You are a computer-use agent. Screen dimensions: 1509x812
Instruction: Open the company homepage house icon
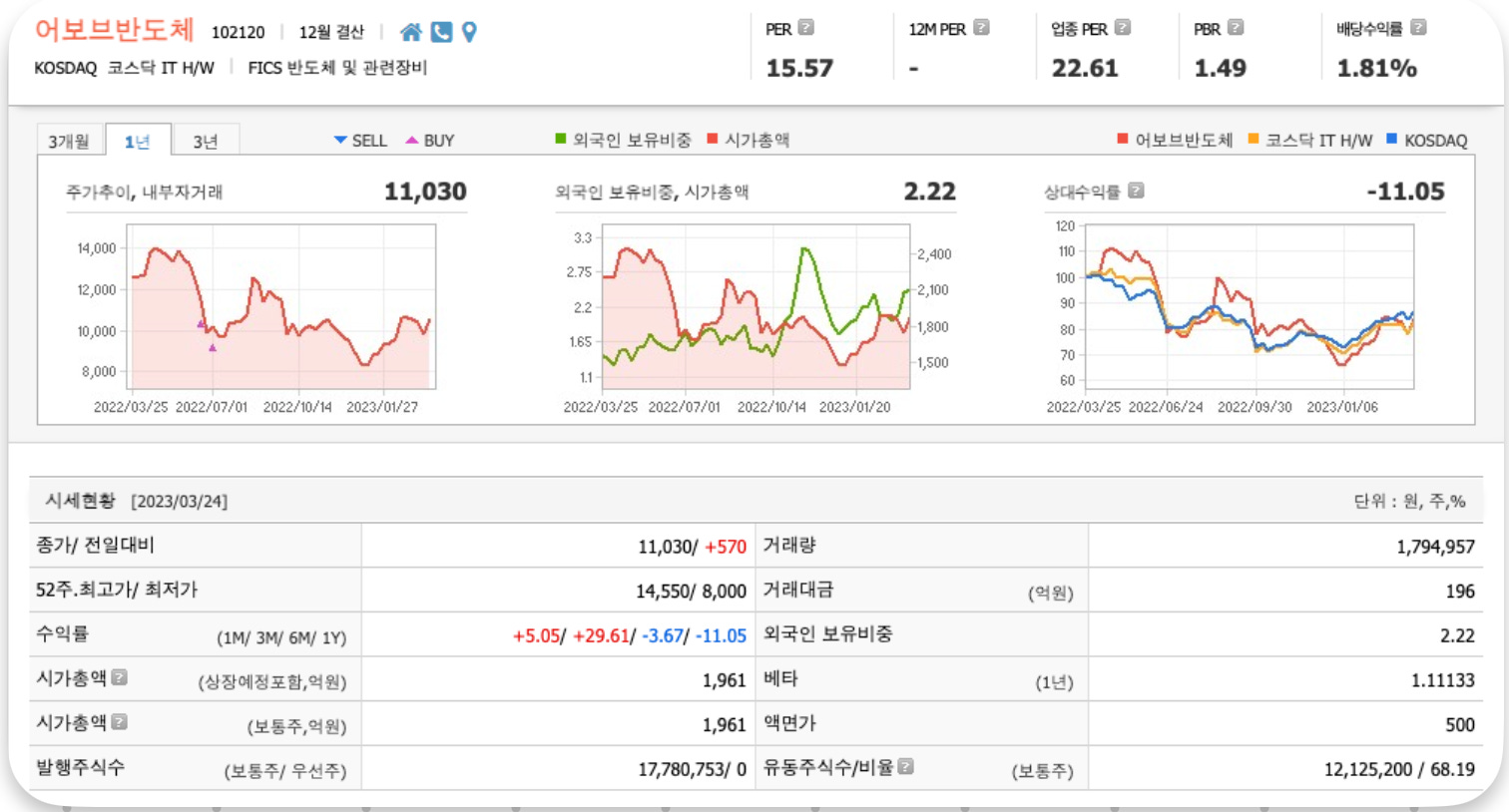click(410, 32)
